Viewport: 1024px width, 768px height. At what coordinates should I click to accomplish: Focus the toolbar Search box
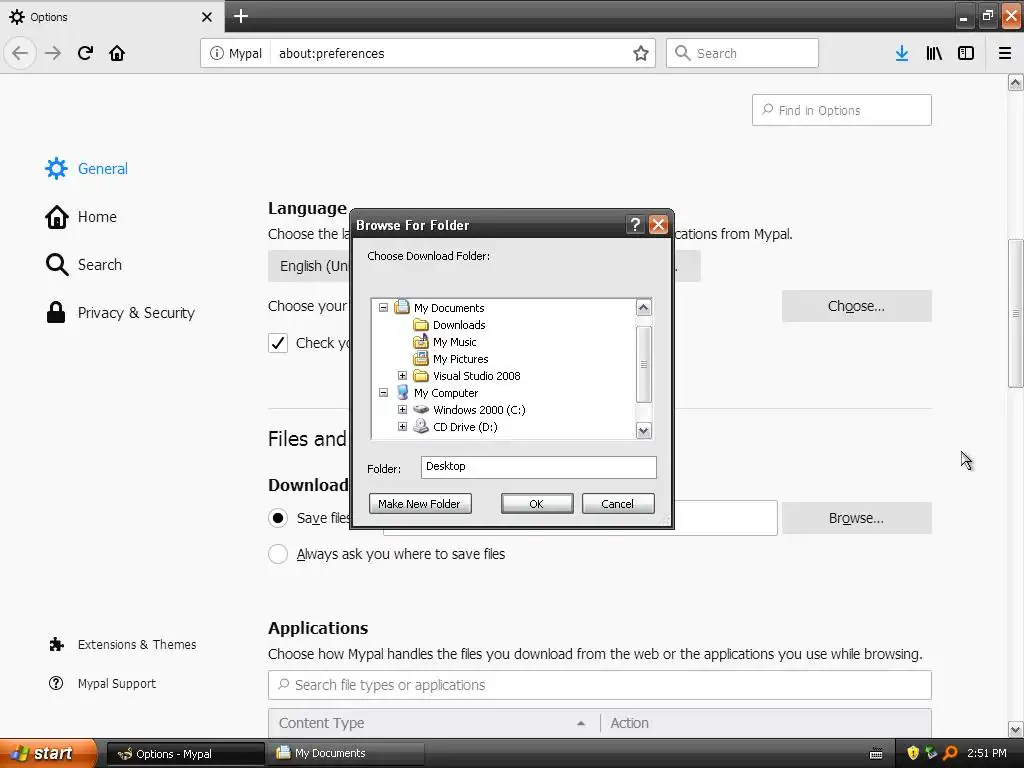tap(742, 53)
